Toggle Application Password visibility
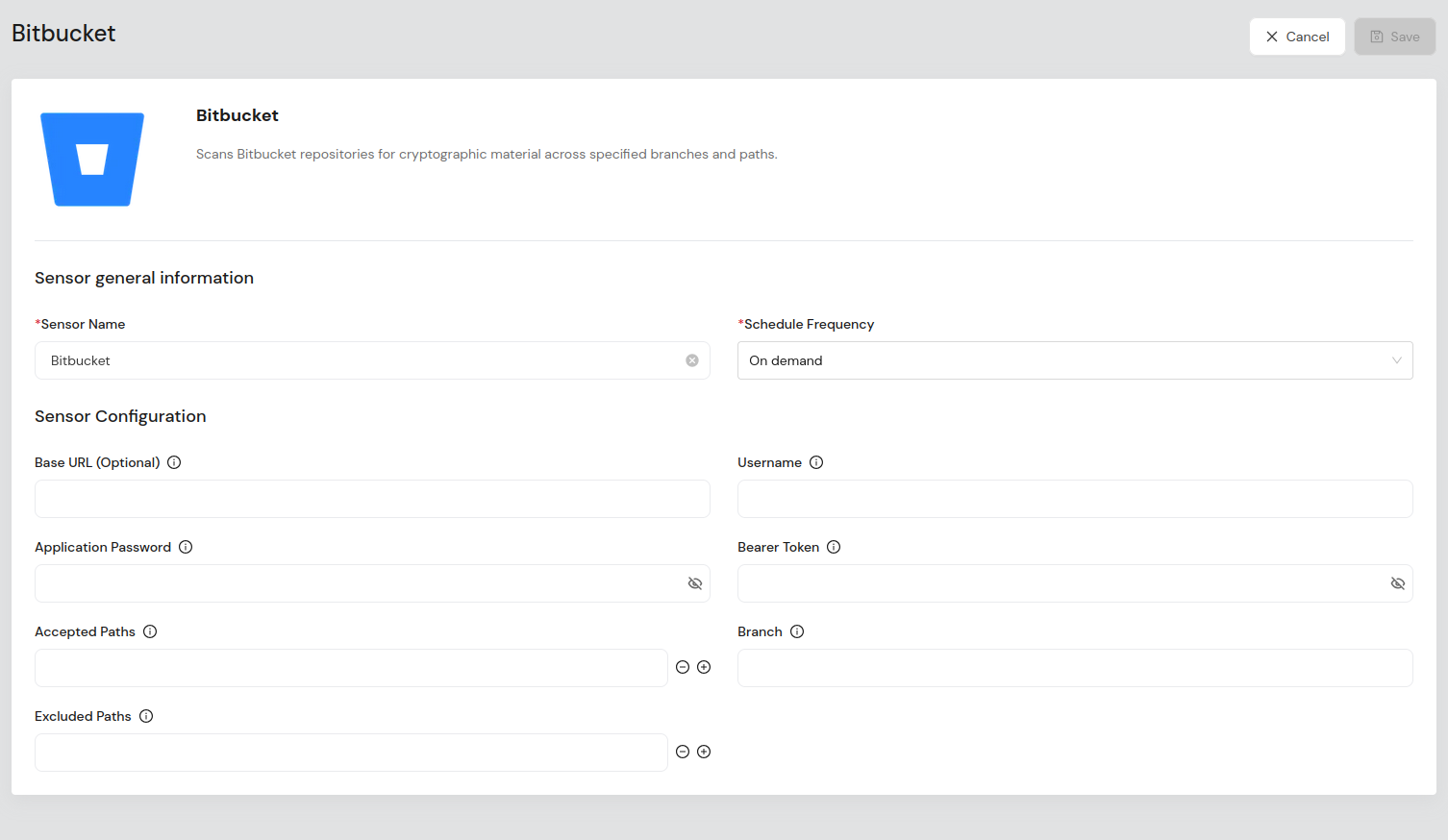The width and height of the screenshot is (1448, 840). (x=695, y=583)
